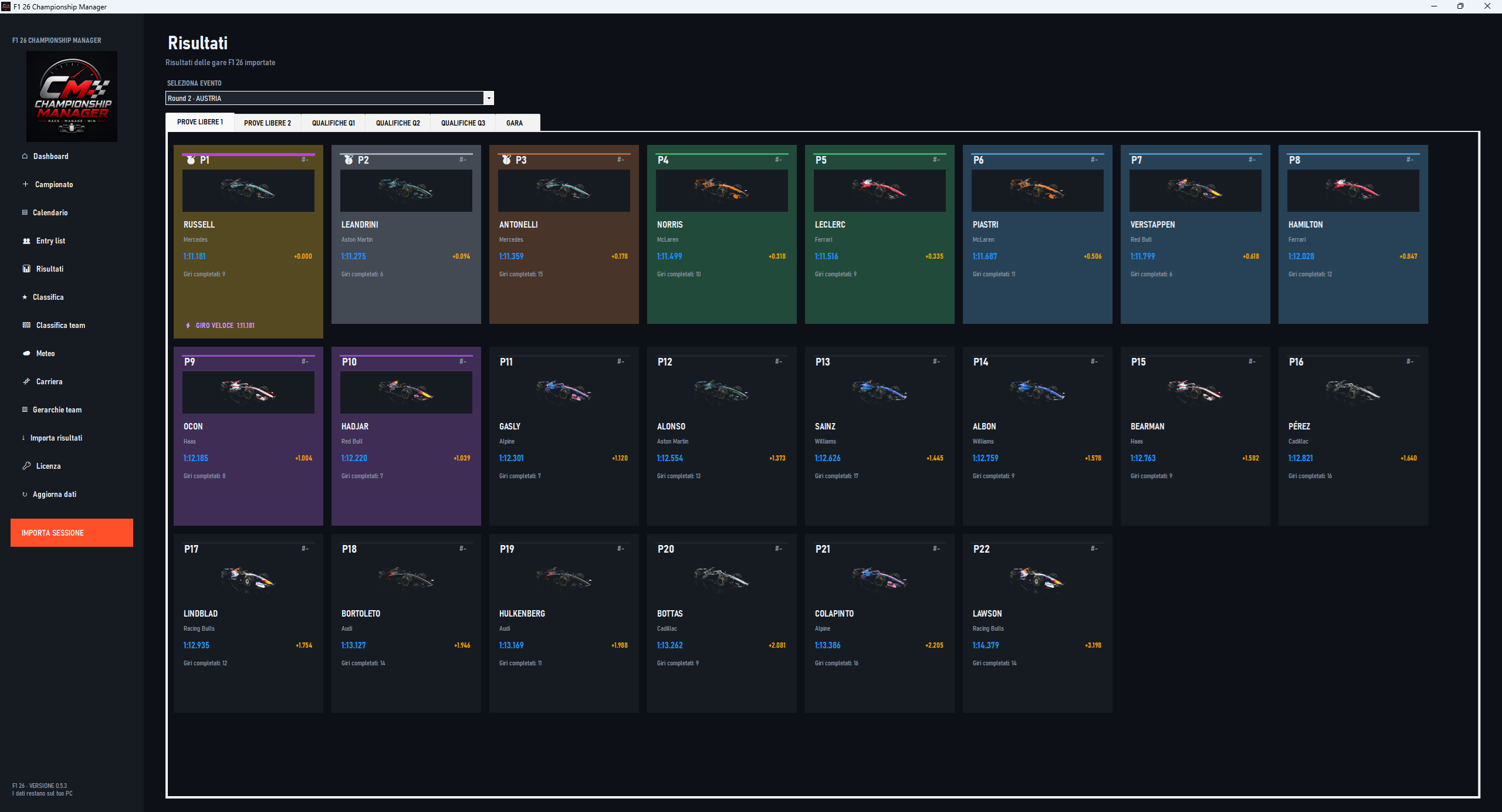Open the Qualifiche Q2 tab
The height and width of the screenshot is (812, 1502).
pyautogui.click(x=398, y=123)
